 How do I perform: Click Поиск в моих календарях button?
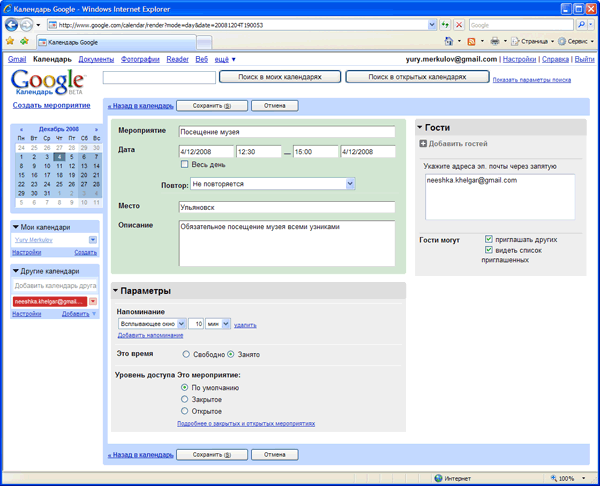click(x=280, y=77)
